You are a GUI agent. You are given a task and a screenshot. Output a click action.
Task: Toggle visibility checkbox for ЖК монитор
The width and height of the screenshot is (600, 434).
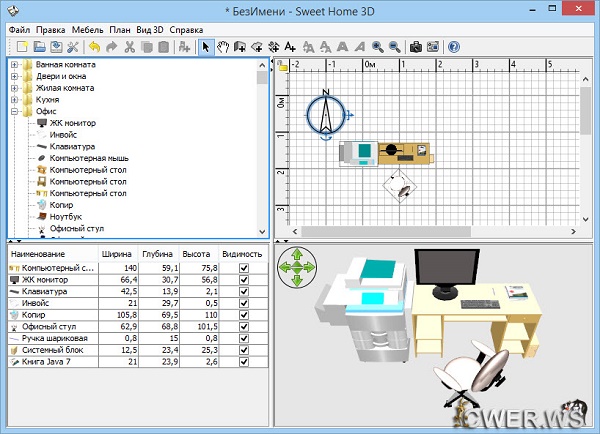coord(243,280)
